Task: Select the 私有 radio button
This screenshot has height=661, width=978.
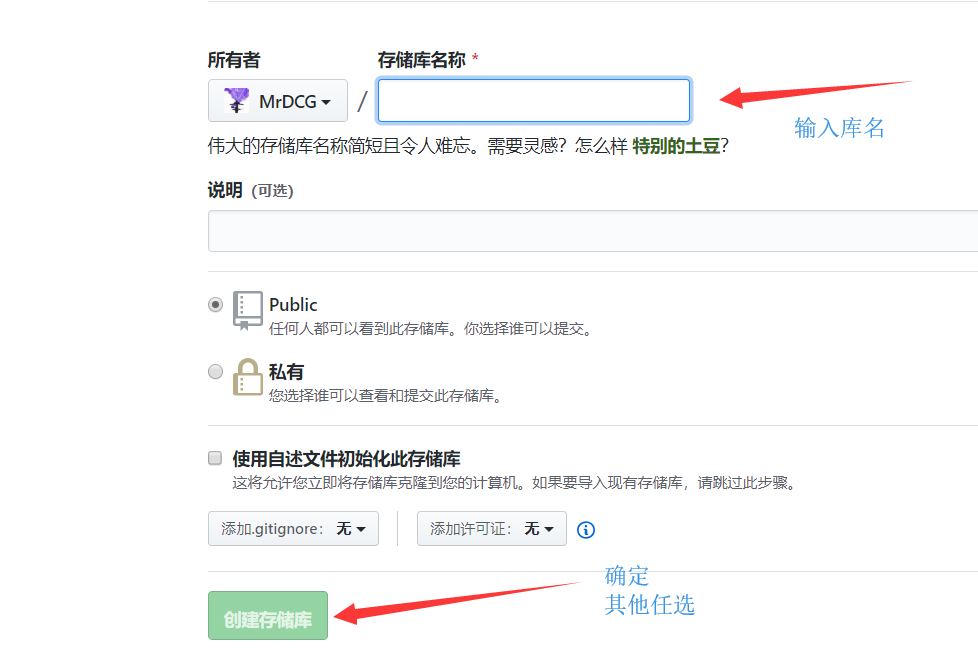Action: 214,371
